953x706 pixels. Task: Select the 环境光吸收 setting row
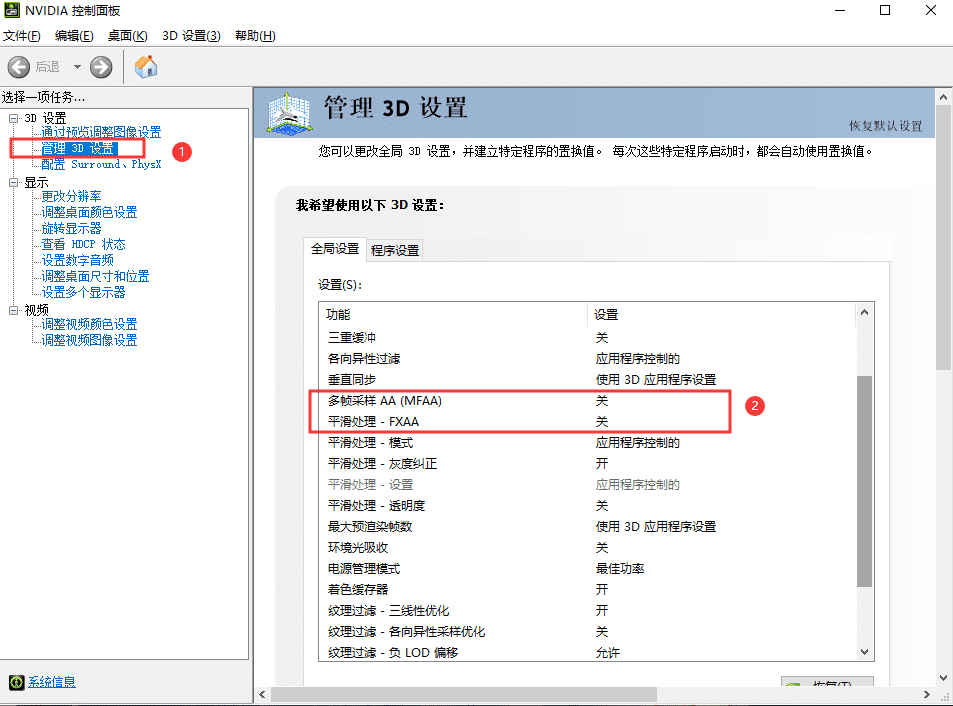(587, 547)
